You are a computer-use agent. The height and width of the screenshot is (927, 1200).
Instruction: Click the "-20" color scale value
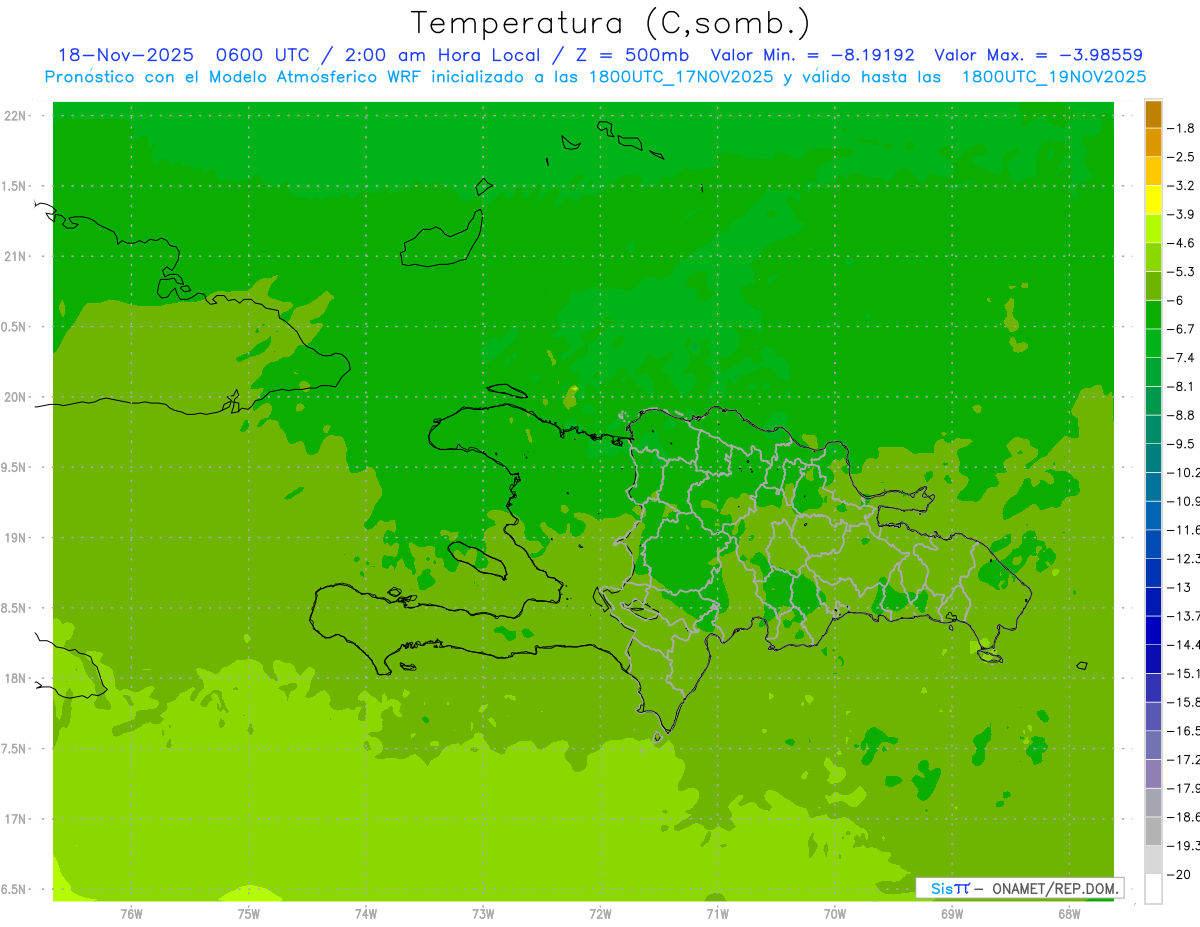(1179, 875)
